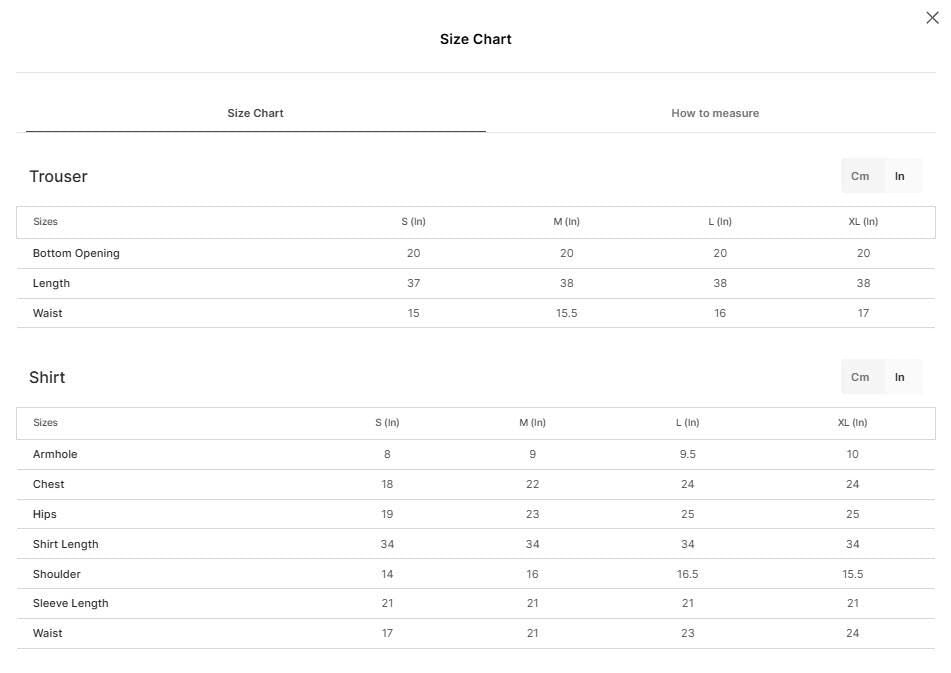Select the Shirt Armhole row label
Viewport: 951px width, 673px height.
[55, 454]
